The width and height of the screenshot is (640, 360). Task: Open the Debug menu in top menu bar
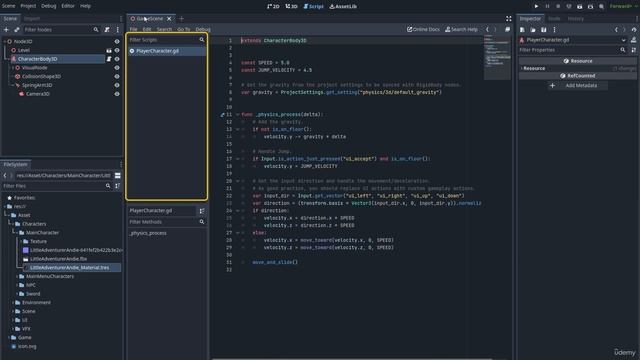[49, 6]
